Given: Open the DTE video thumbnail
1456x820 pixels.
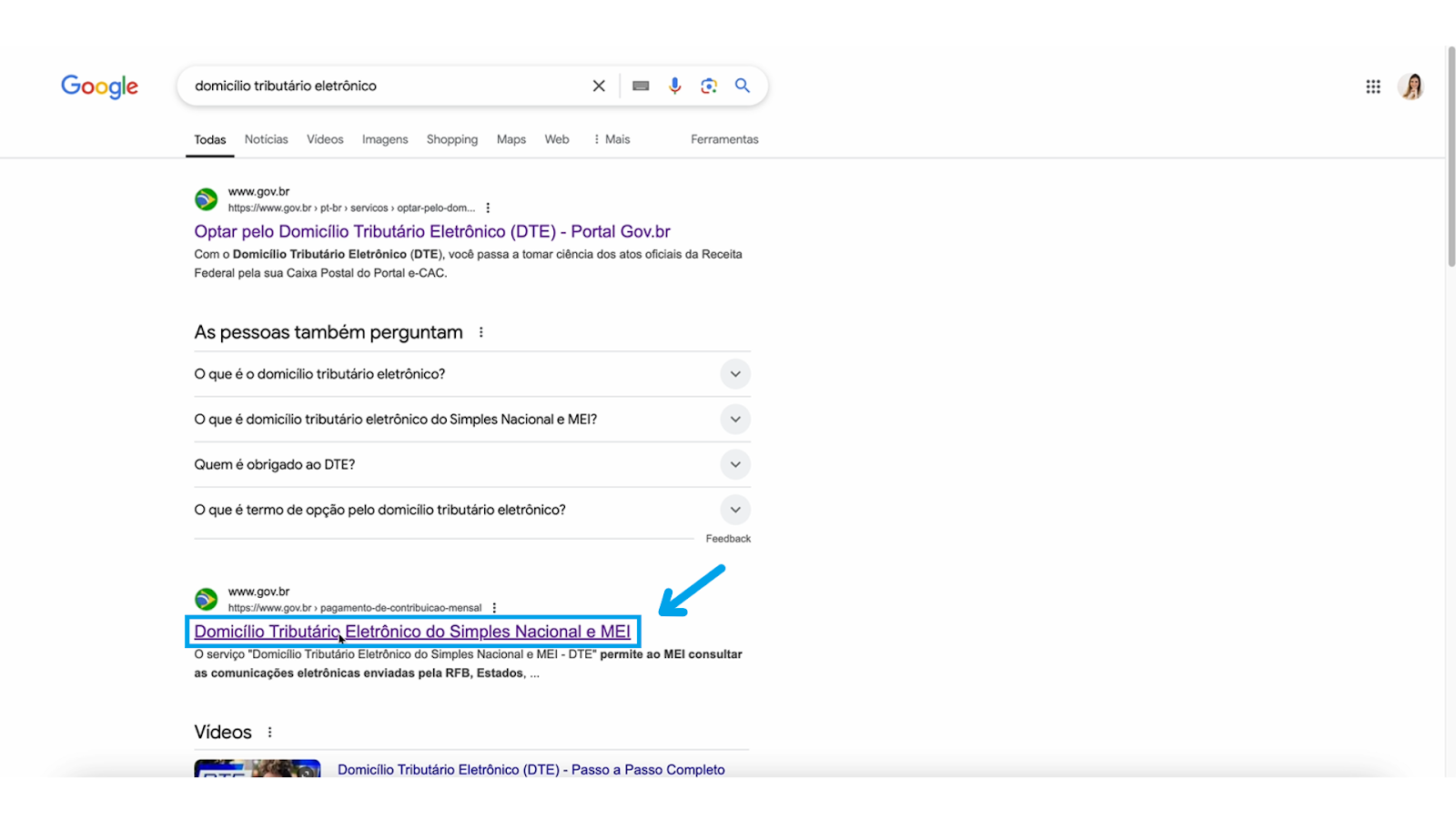Looking at the screenshot, I should coord(258,768).
